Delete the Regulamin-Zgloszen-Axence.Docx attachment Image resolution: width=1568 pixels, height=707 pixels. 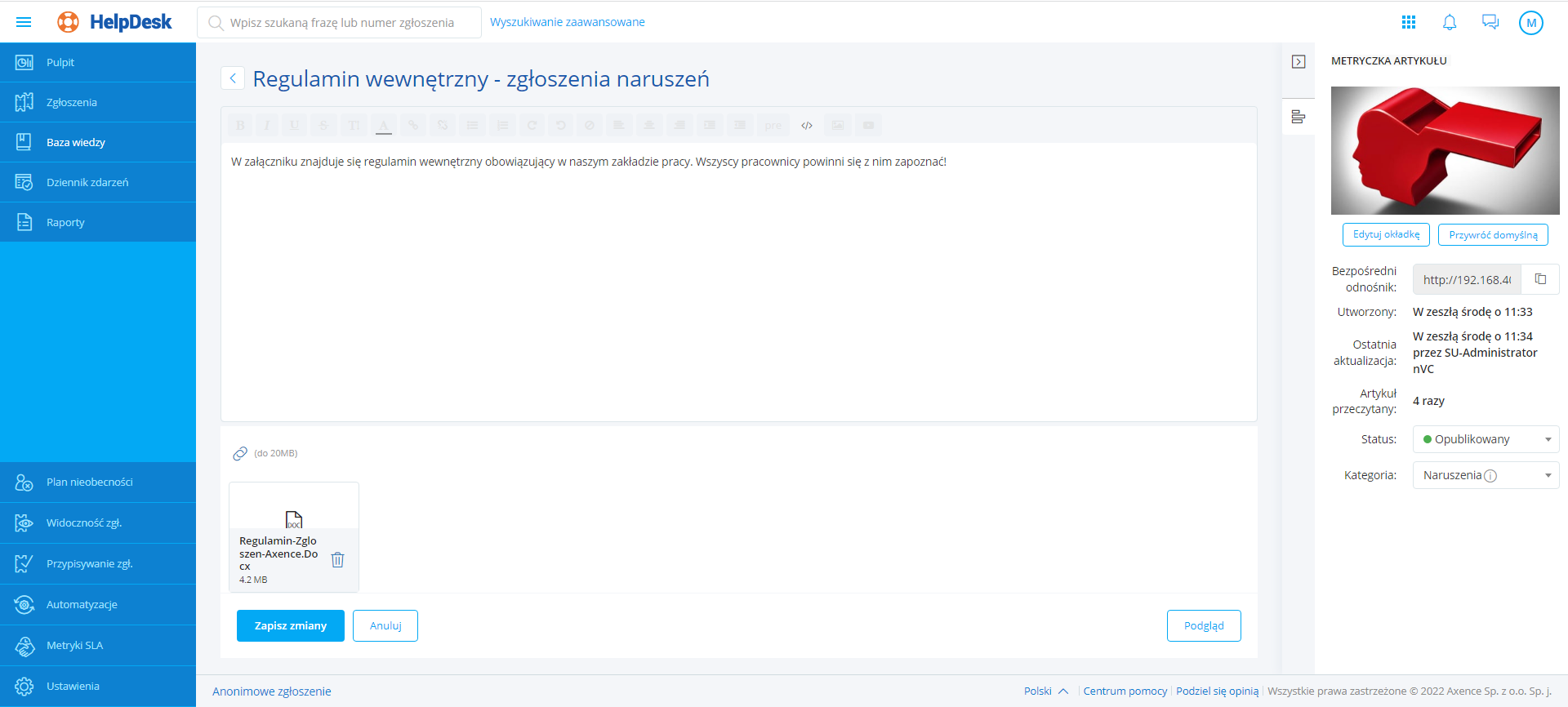(x=337, y=560)
